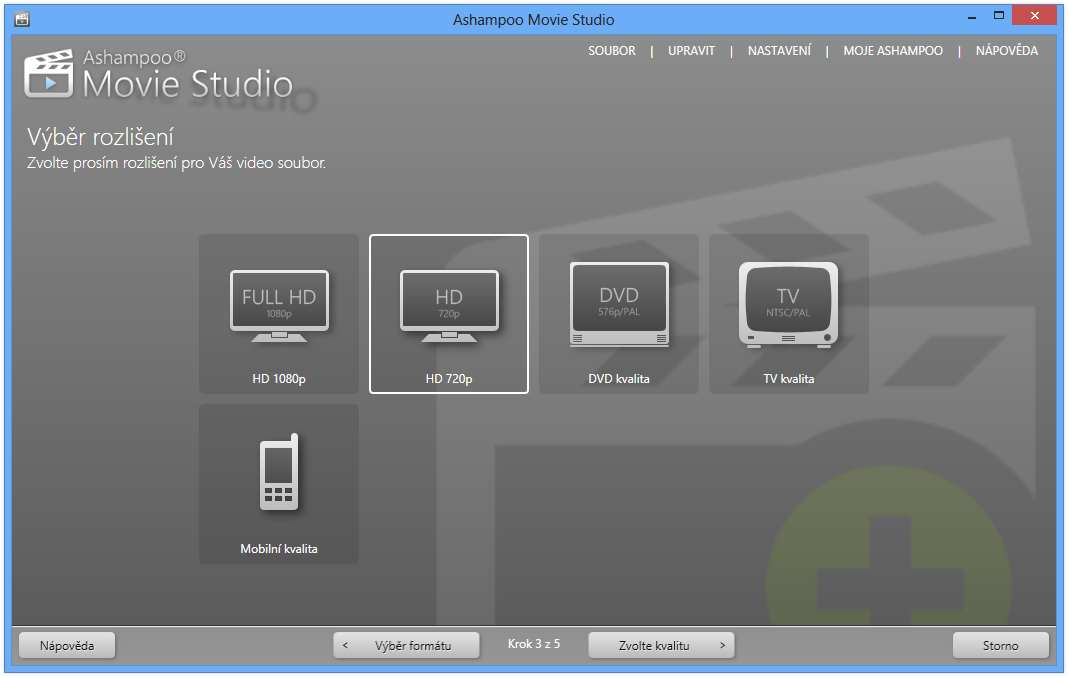Choose the HD 720p monitor icon
The image size is (1068, 677).
pyautogui.click(x=449, y=306)
